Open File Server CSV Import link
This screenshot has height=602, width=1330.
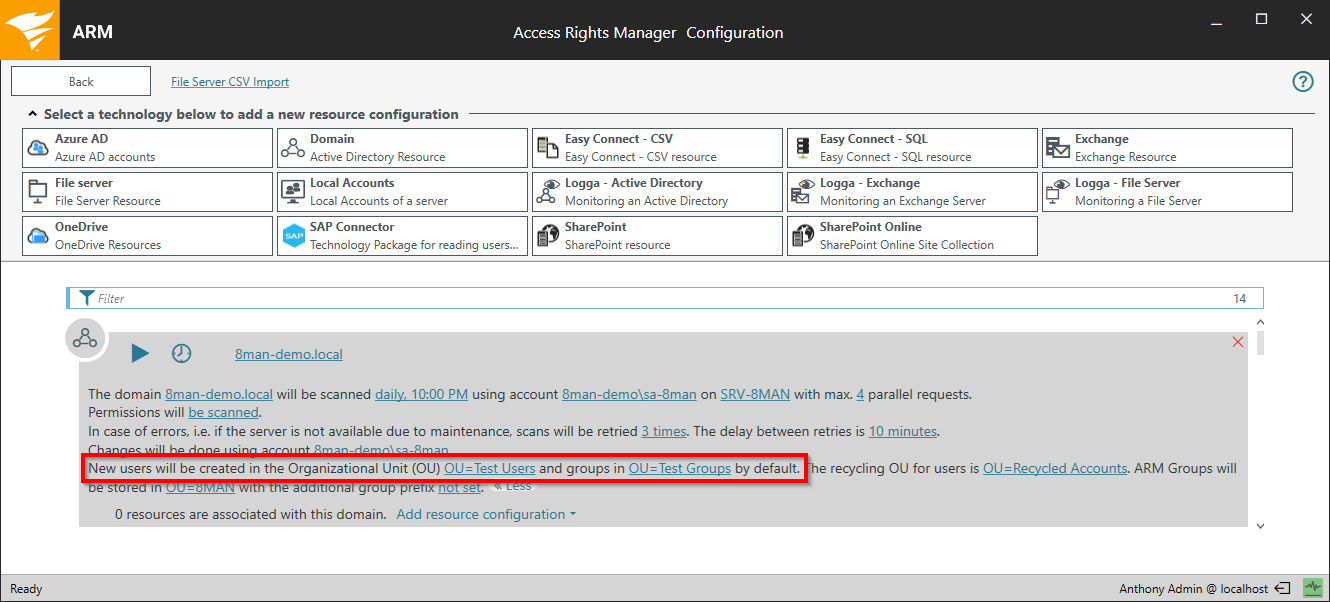[230, 82]
